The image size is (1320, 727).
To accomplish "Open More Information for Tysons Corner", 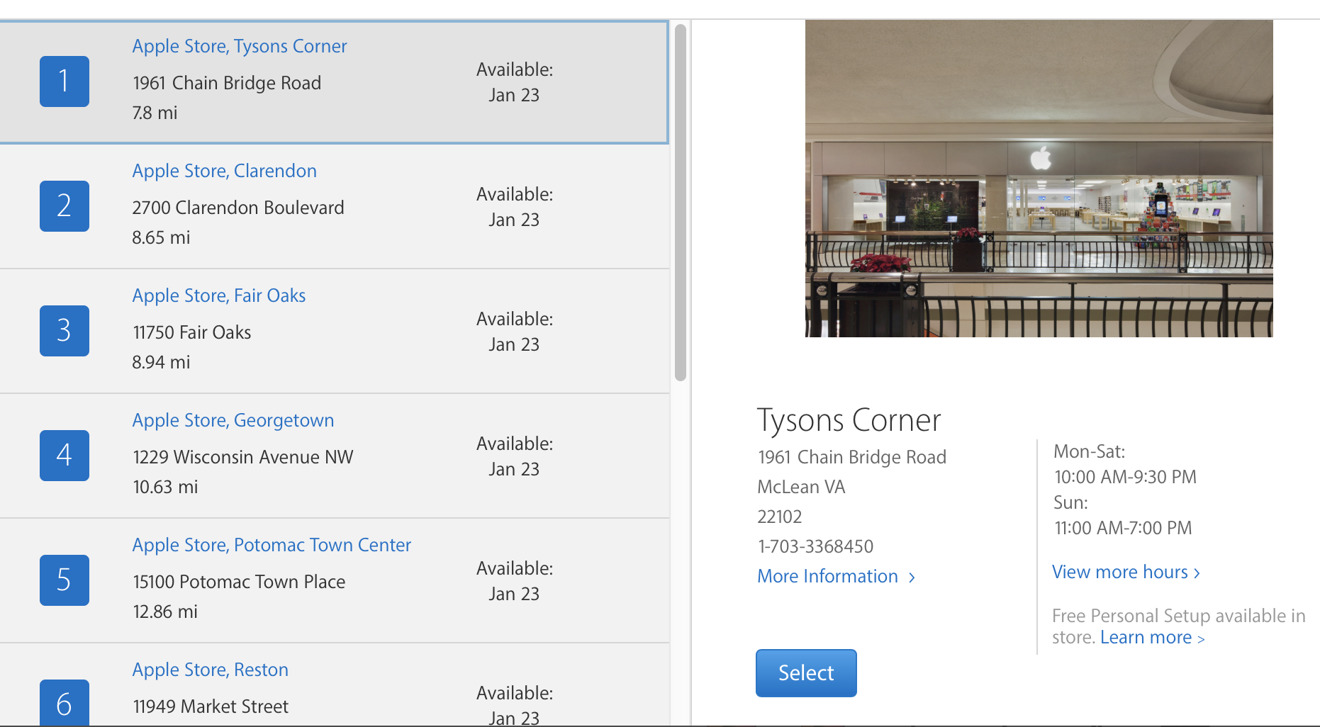I will point(836,576).
